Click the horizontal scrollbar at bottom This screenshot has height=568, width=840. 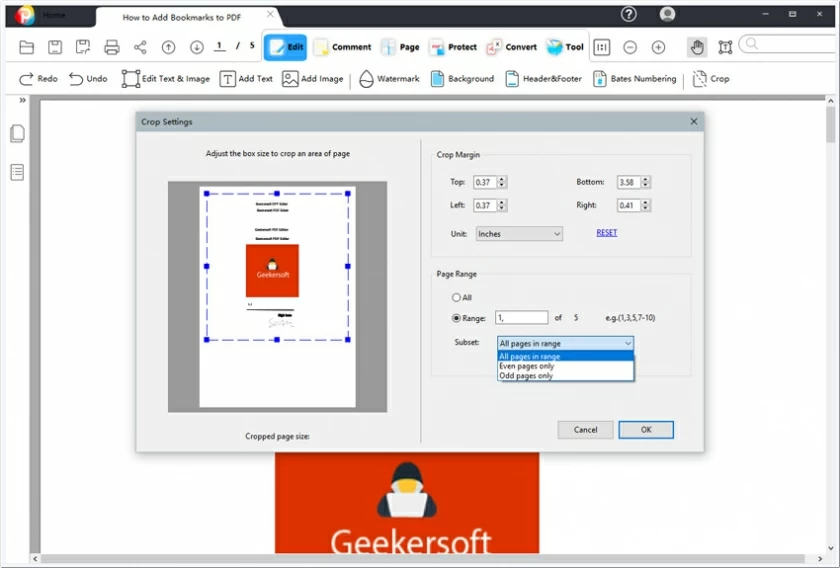pyautogui.click(x=423, y=558)
